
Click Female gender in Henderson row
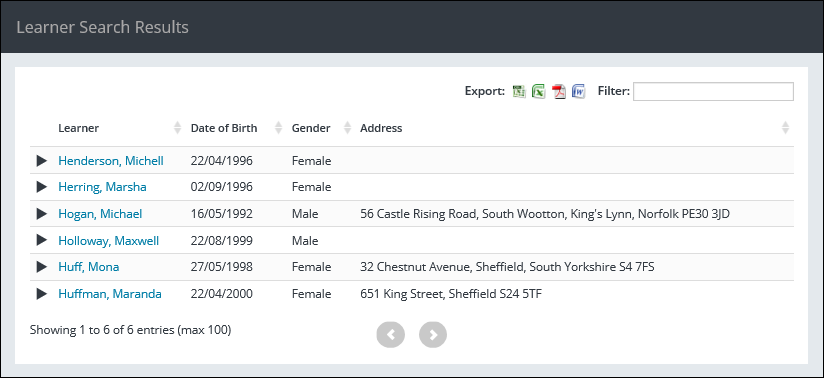[312, 161]
